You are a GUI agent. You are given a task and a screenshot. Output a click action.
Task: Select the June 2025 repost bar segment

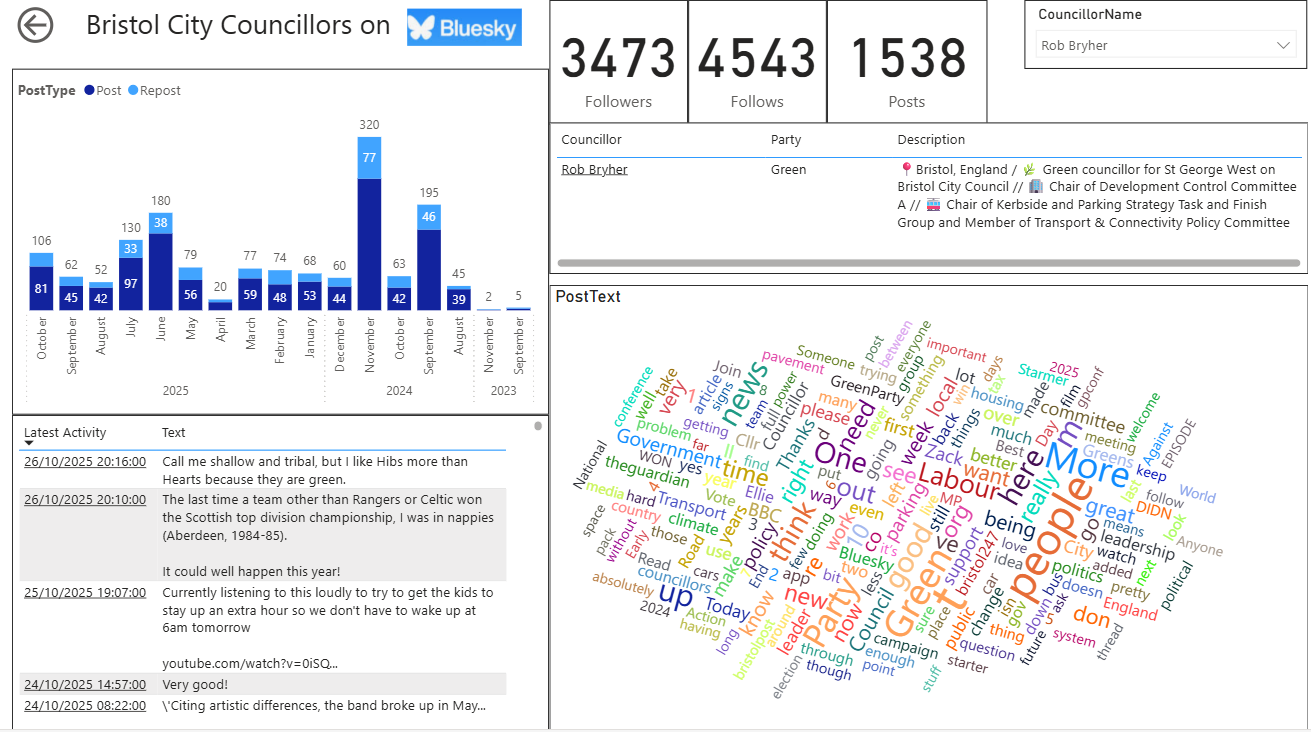pos(161,223)
